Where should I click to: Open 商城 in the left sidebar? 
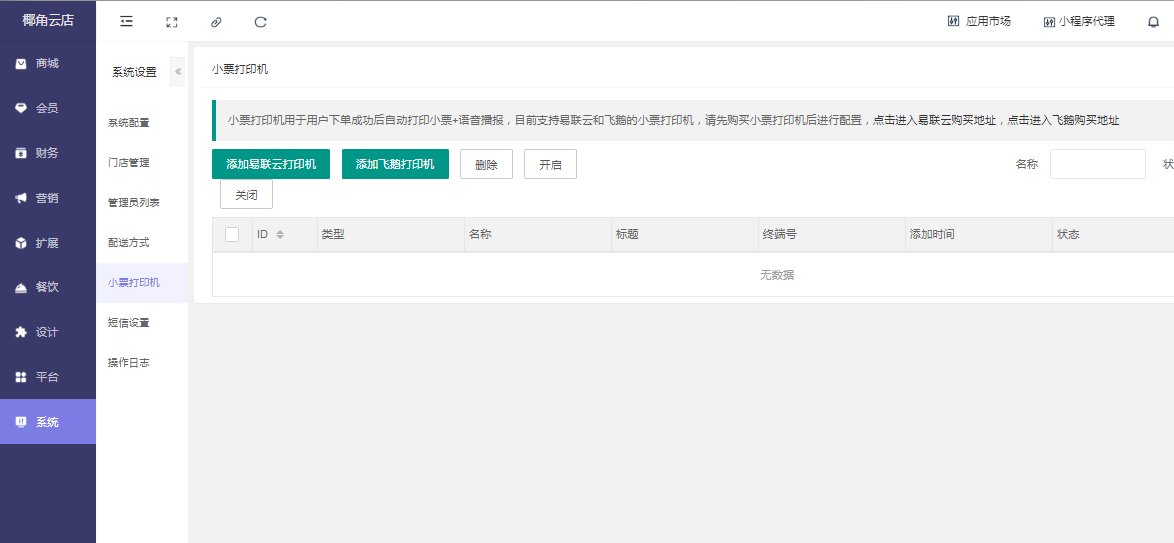(47, 64)
